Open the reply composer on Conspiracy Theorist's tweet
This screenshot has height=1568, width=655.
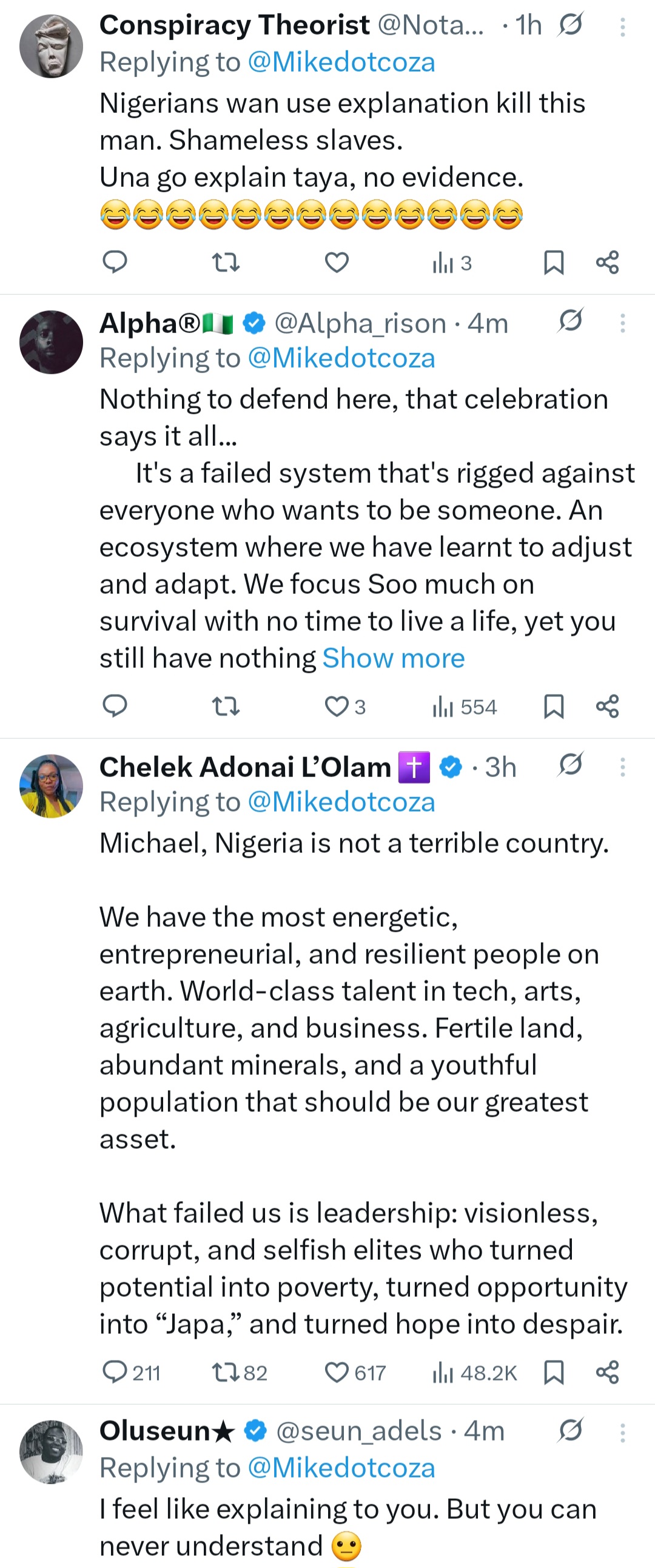tap(115, 263)
